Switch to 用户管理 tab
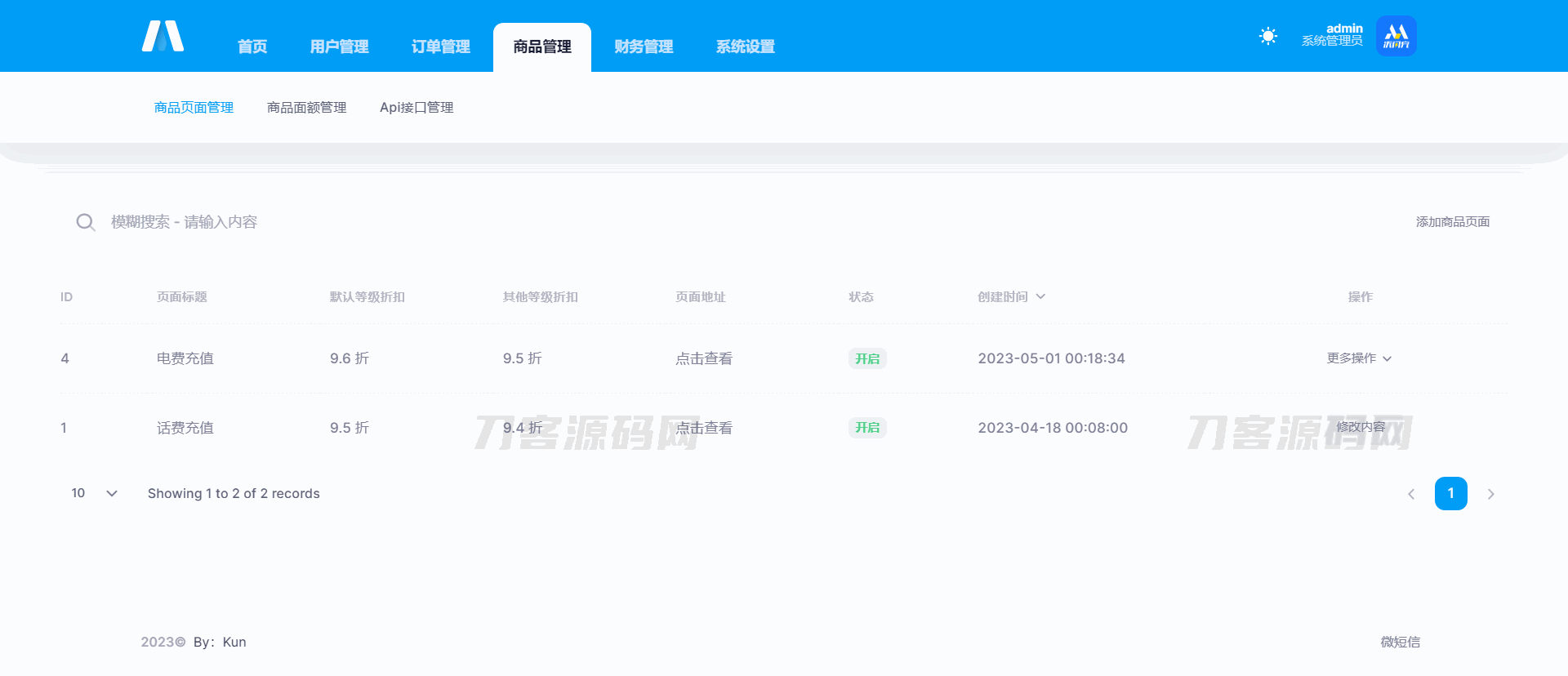The height and width of the screenshot is (676, 1568). [339, 47]
